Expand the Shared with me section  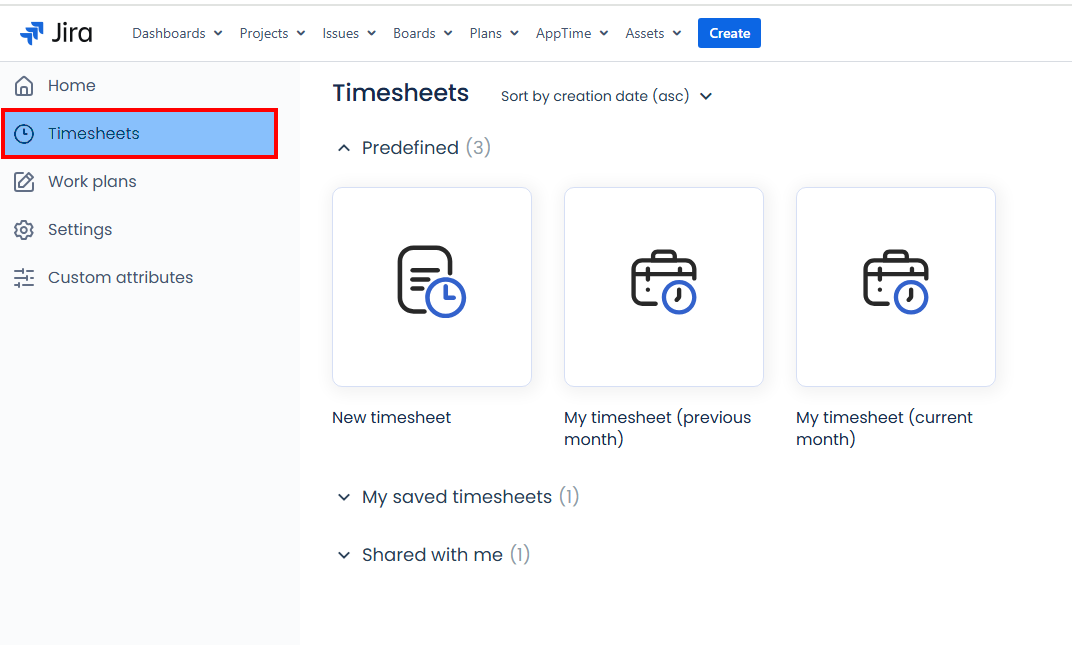(x=344, y=555)
